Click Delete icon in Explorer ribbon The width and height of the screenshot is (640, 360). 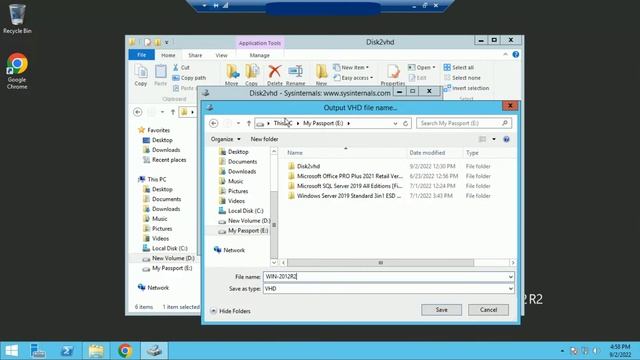tap(275, 75)
